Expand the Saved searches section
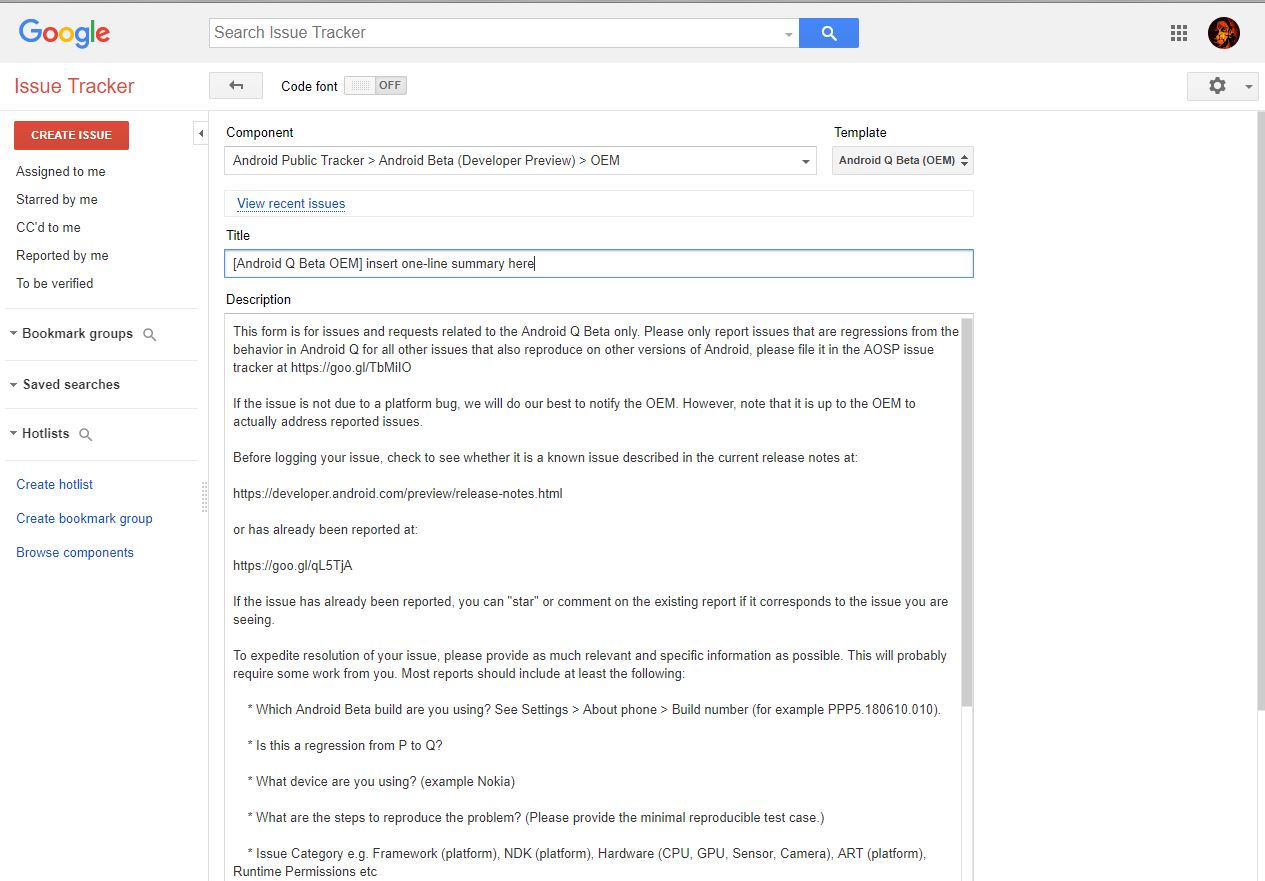The image size is (1265, 881). pos(64,385)
